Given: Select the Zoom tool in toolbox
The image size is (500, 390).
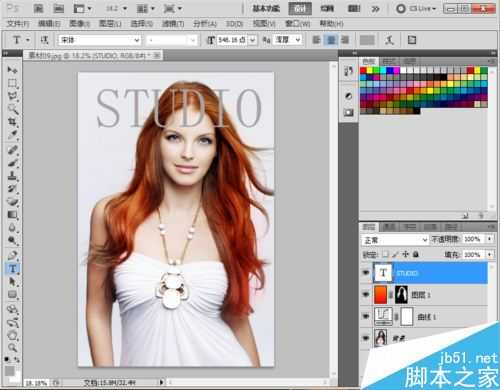Looking at the screenshot, I should [x=12, y=347].
